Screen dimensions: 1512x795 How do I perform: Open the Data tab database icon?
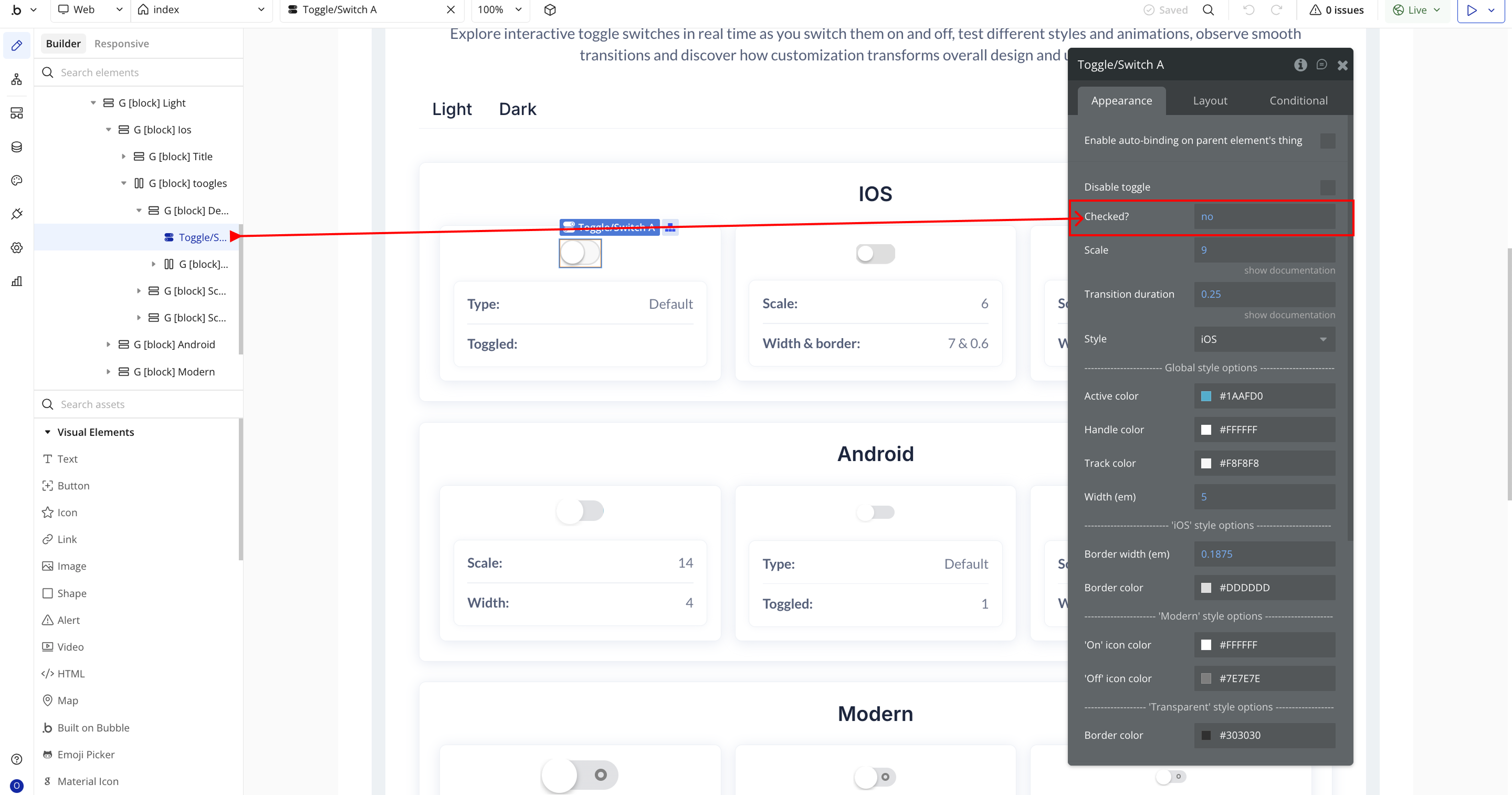coord(16,147)
